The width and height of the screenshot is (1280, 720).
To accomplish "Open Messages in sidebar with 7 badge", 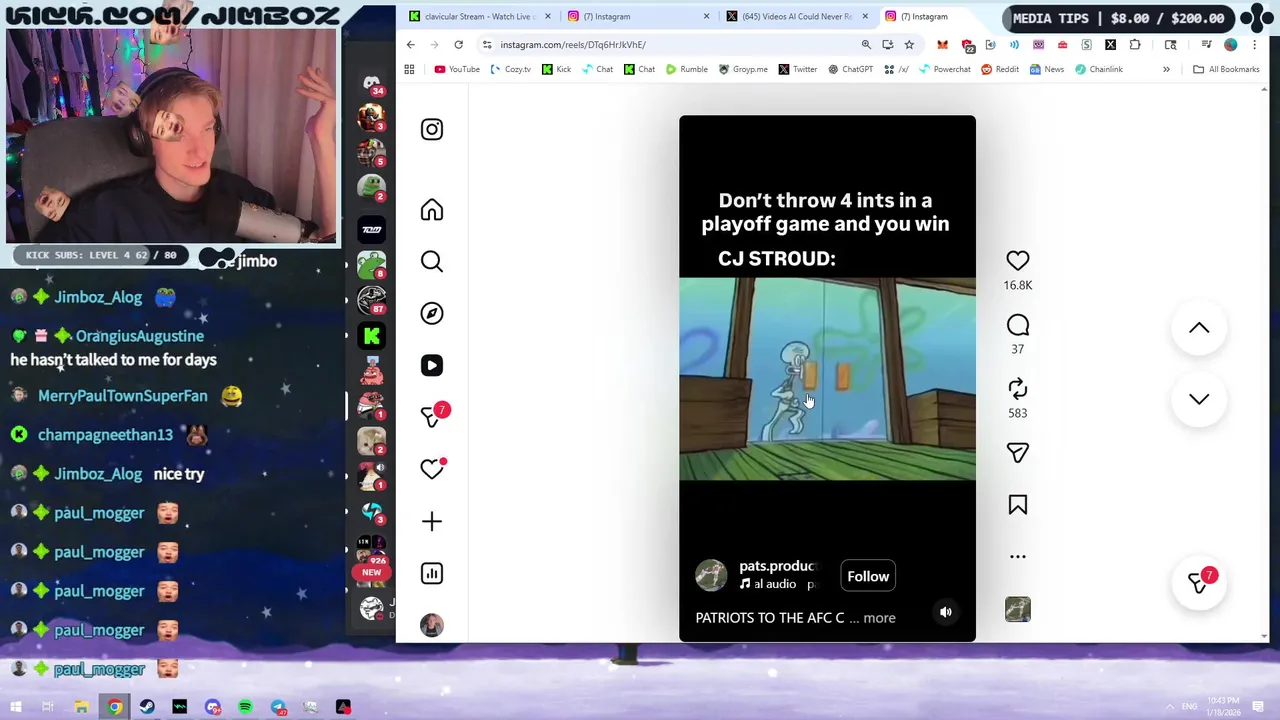I will coord(432,417).
